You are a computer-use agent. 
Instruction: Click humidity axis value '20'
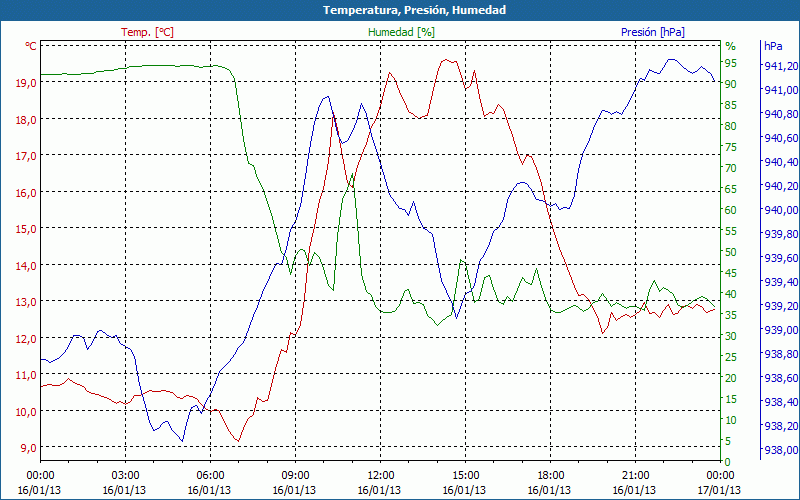(731, 378)
